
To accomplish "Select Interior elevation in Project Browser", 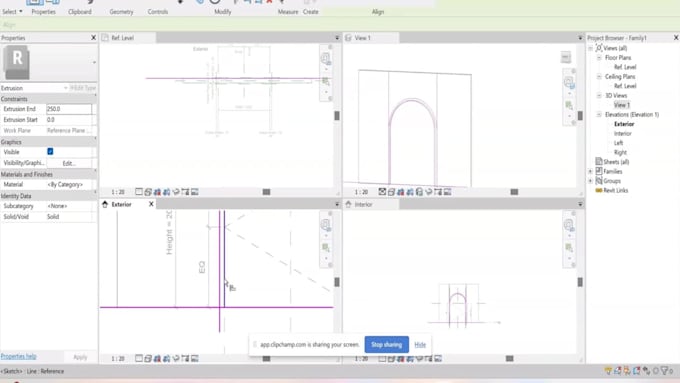I will (622, 134).
